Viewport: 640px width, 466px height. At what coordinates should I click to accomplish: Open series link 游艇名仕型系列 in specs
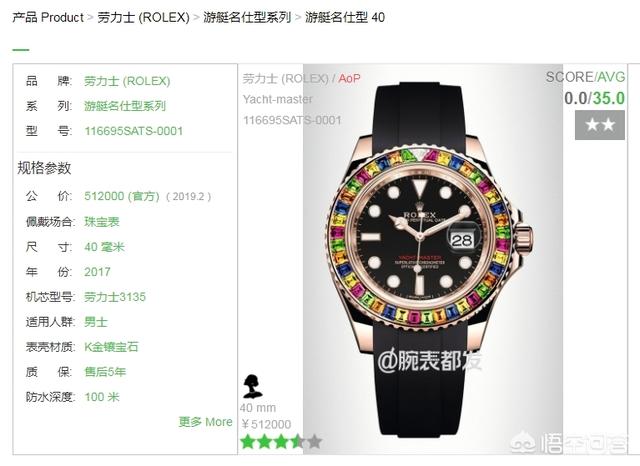coord(124,106)
